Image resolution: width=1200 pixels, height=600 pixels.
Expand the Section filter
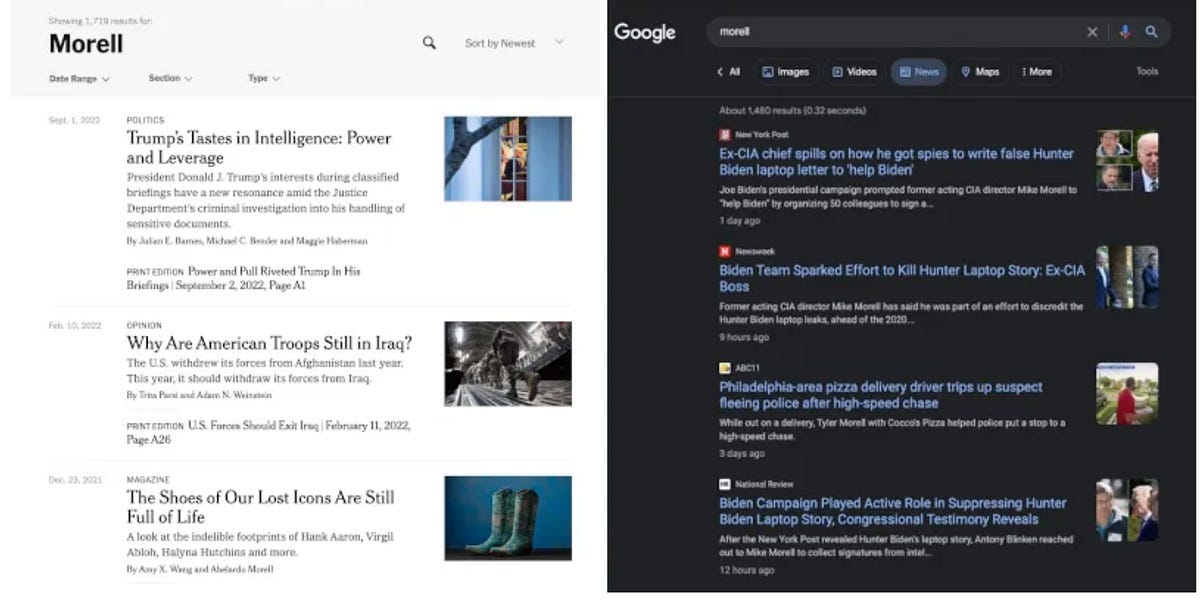(x=170, y=78)
